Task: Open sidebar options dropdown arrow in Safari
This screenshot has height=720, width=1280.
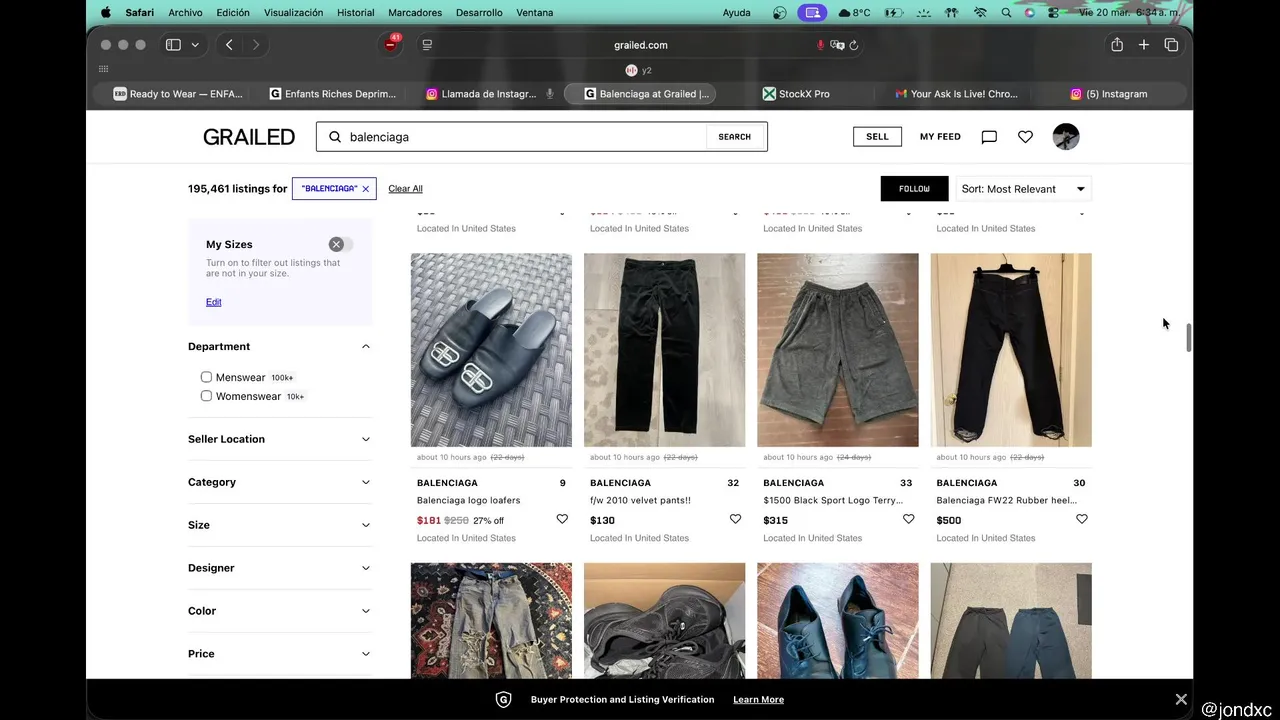Action: 195,45
